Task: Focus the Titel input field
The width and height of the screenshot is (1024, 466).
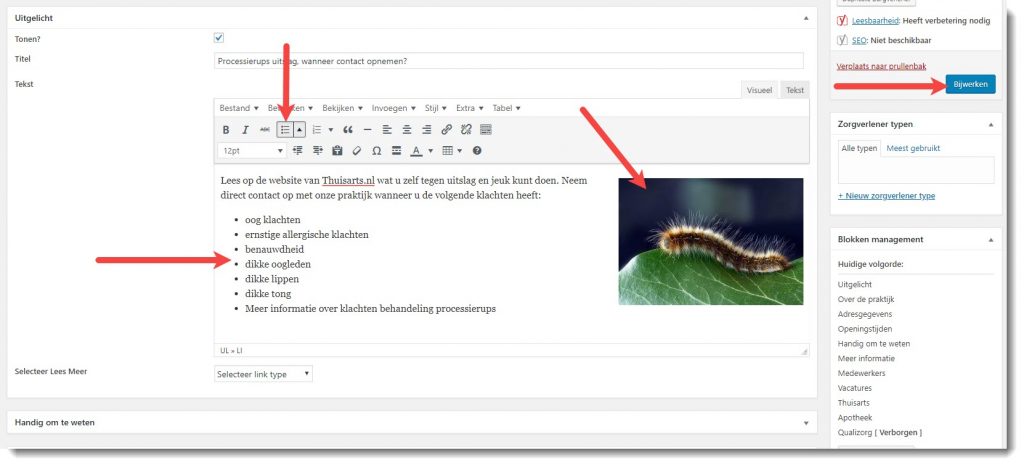Action: 509,61
